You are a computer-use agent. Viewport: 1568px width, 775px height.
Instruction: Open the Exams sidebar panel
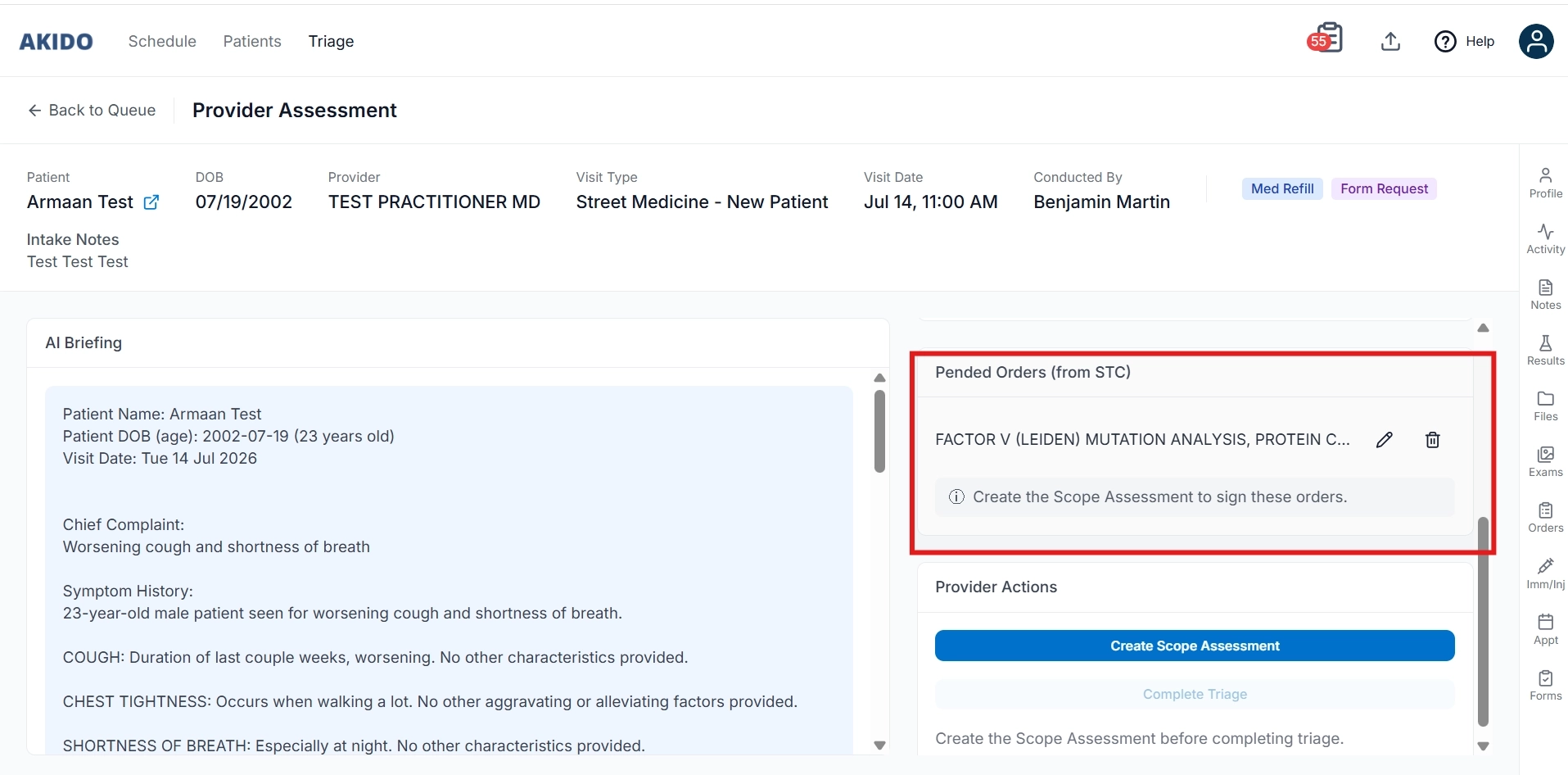pyautogui.click(x=1545, y=462)
